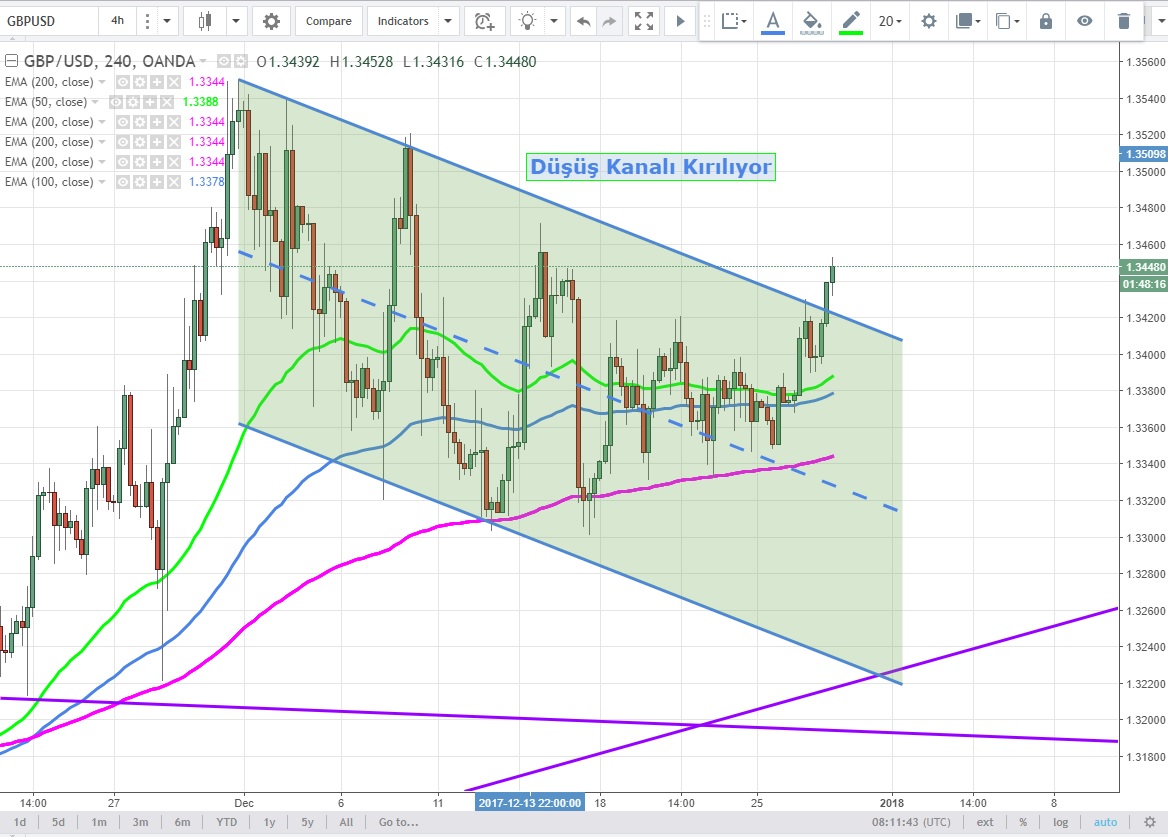Open the font size 20 dropdown
Screen dimensions: 1168x837
pyautogui.click(x=889, y=21)
